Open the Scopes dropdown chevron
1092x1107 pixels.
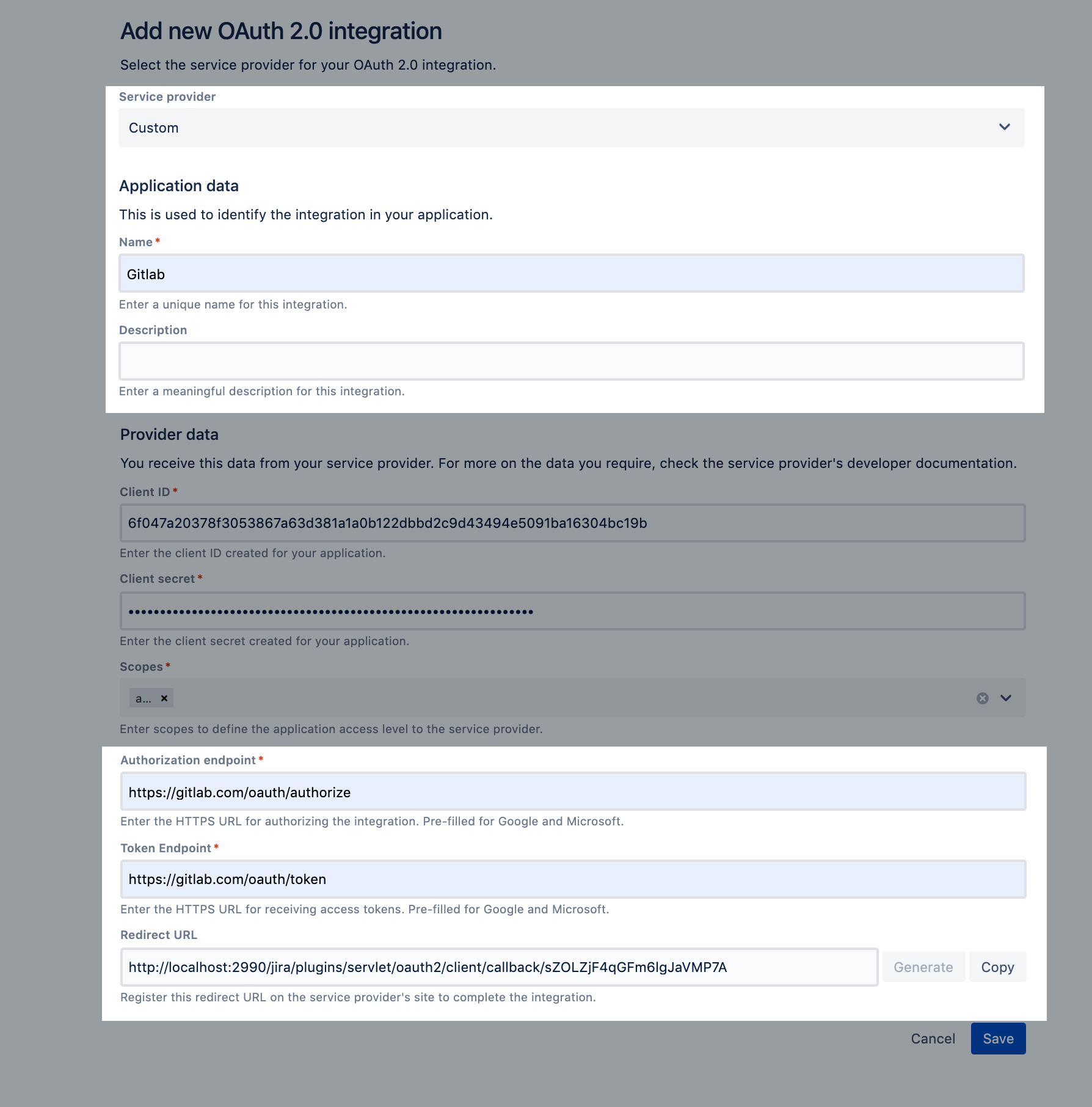click(x=1007, y=698)
